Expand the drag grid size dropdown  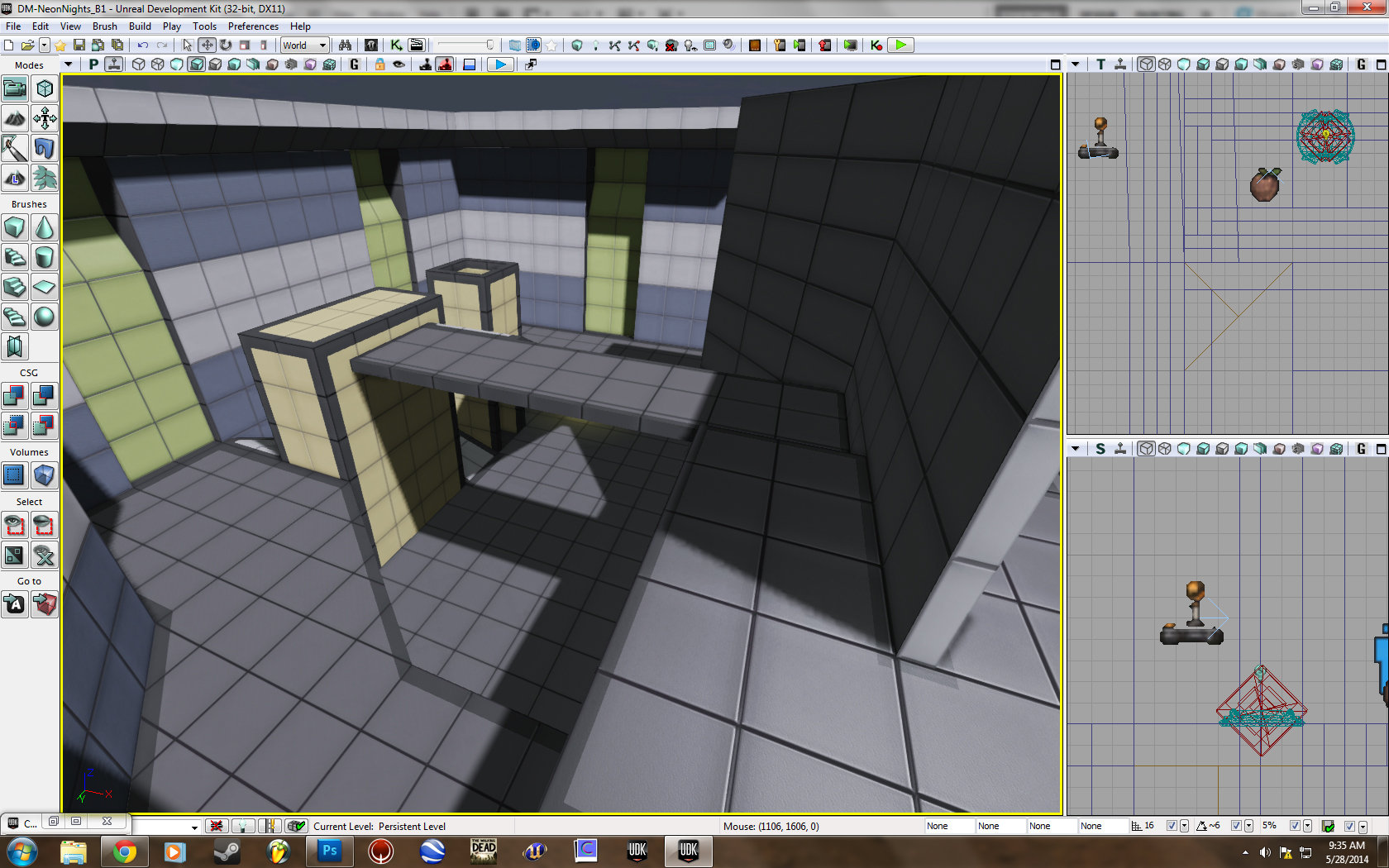click(x=1185, y=826)
